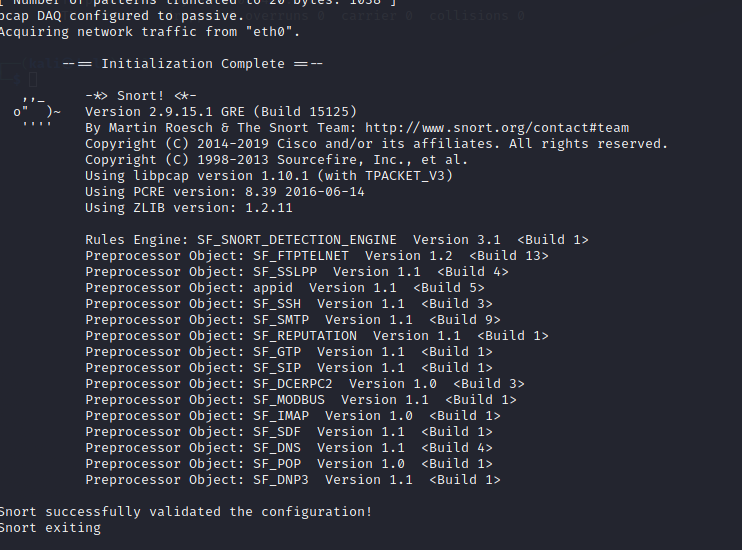This screenshot has width=742, height=550.
Task: Click the libpcap version 1.10.1 line
Action: click(269, 176)
